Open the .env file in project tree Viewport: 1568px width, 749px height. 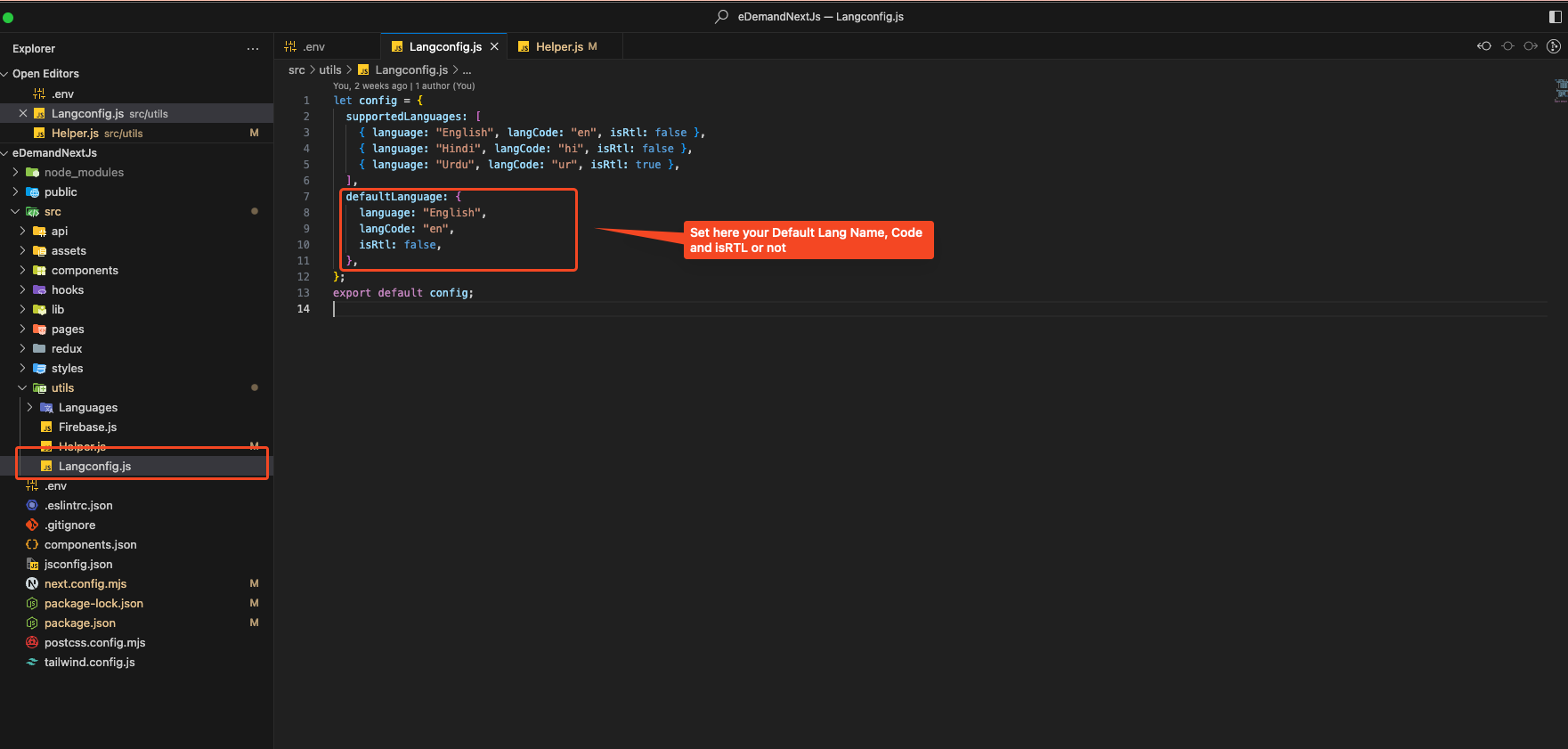tap(55, 486)
